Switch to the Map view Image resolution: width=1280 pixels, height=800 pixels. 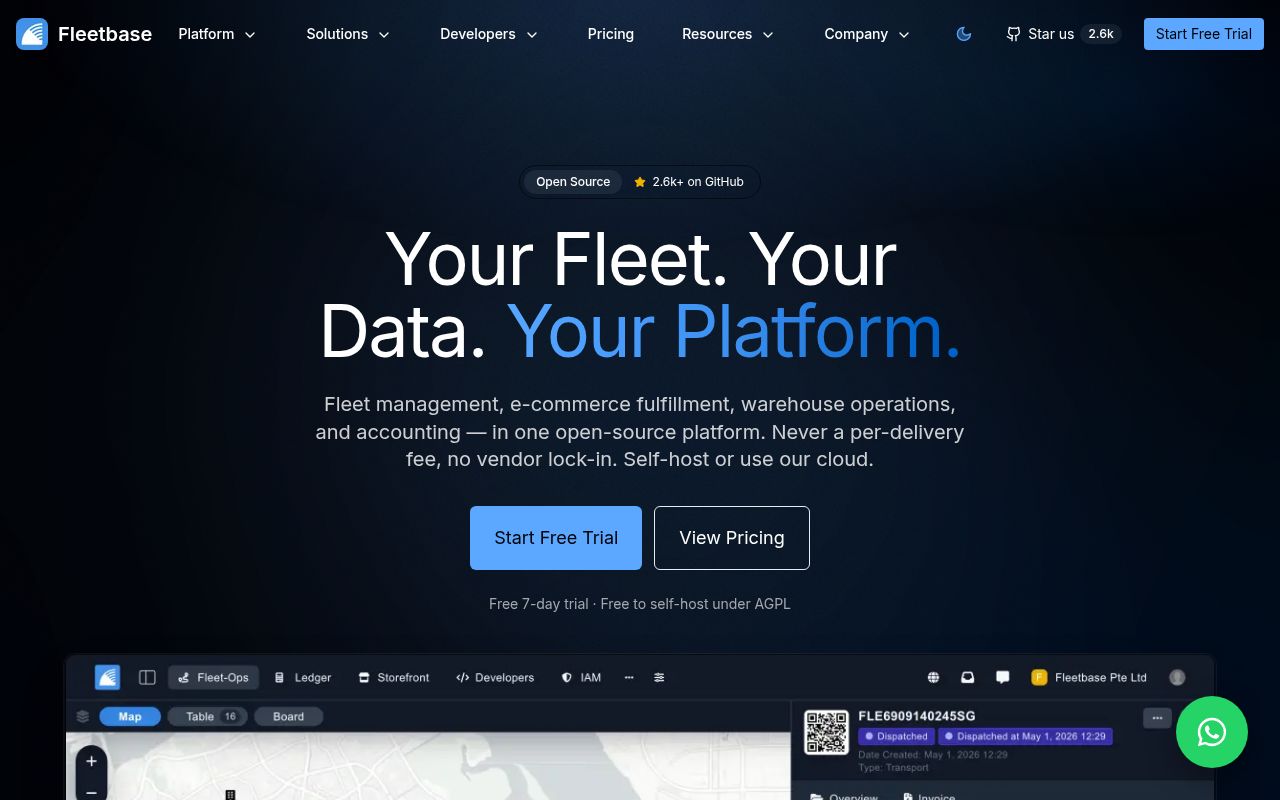point(130,716)
